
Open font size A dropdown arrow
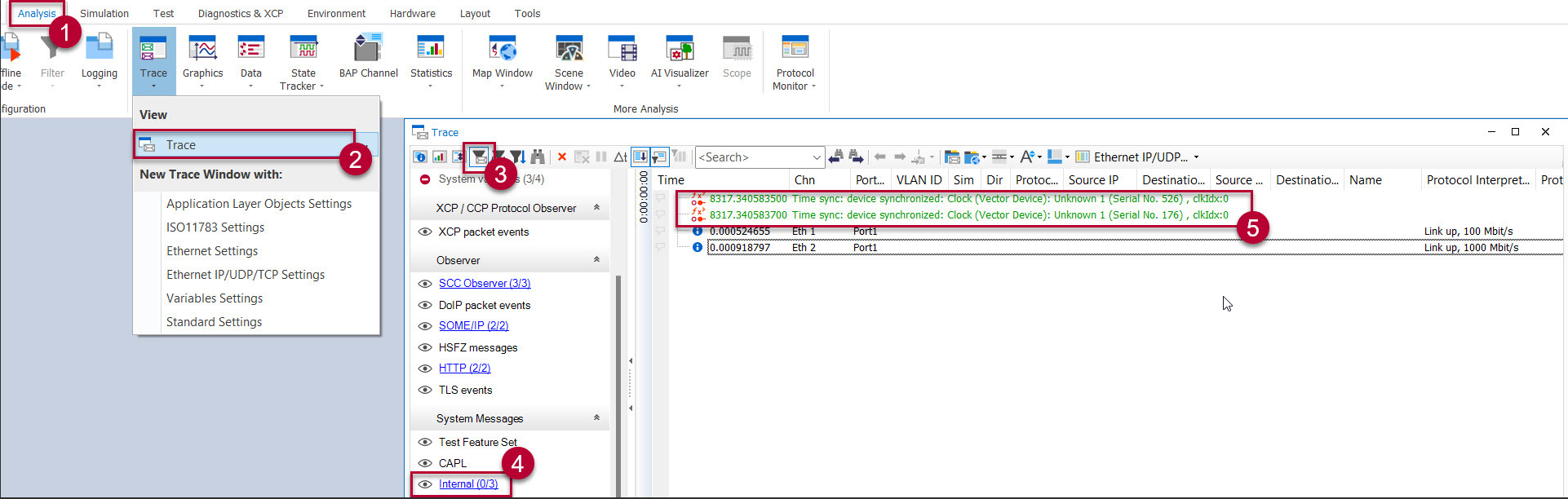(x=1039, y=157)
